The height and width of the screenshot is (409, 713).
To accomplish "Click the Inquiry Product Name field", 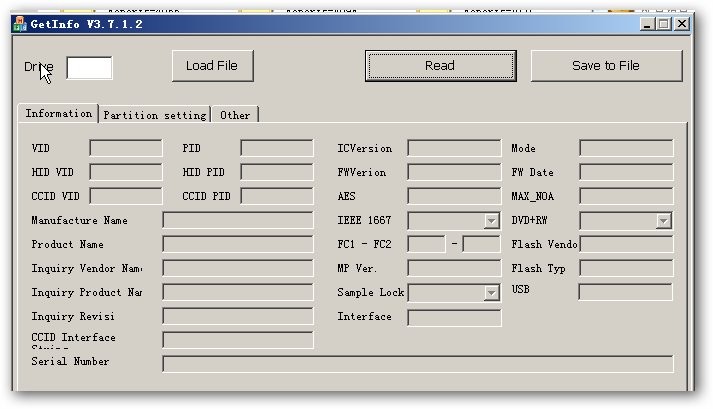I will pos(238,292).
